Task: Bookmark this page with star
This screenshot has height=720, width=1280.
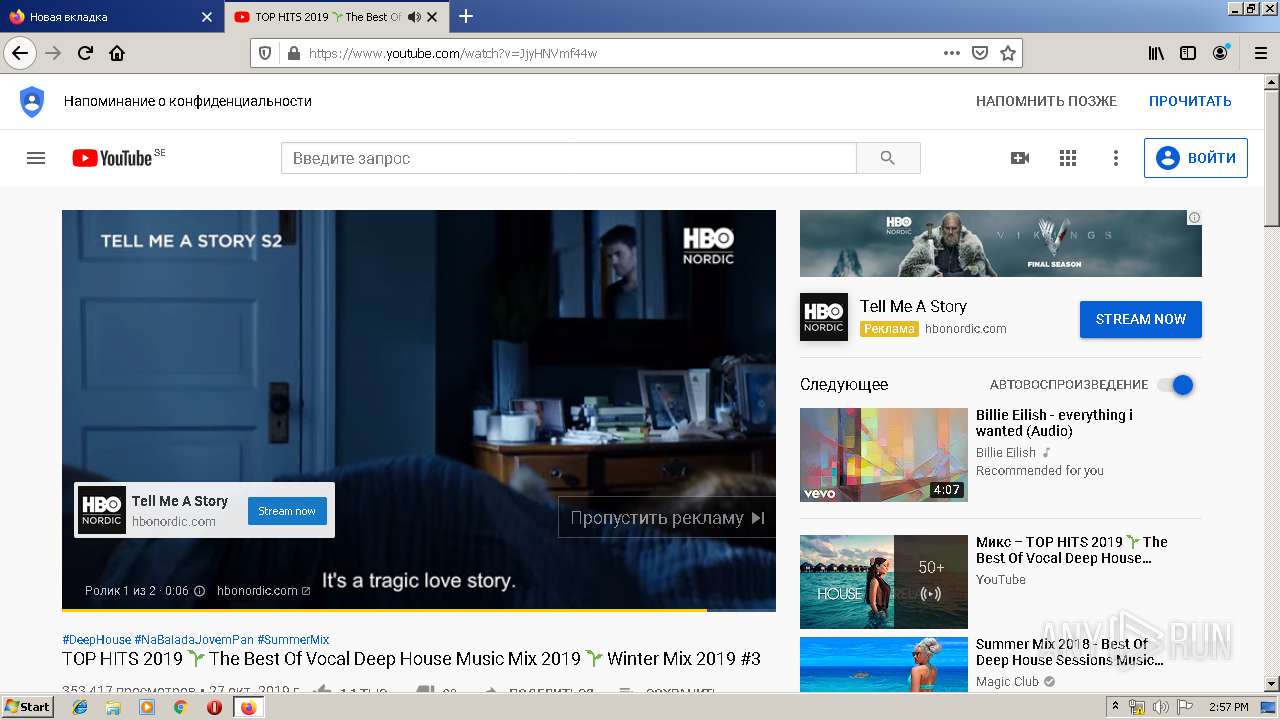Action: tap(1008, 53)
